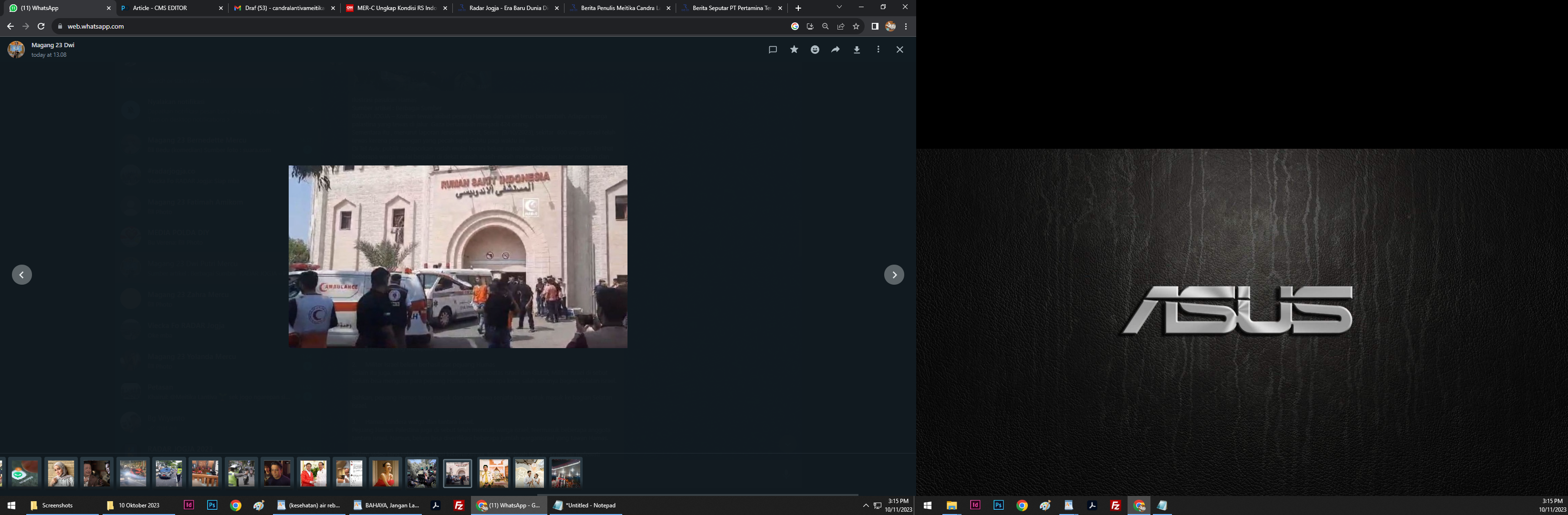
Task: Switch to the Draf (53) Gmail tab
Action: pos(284,8)
